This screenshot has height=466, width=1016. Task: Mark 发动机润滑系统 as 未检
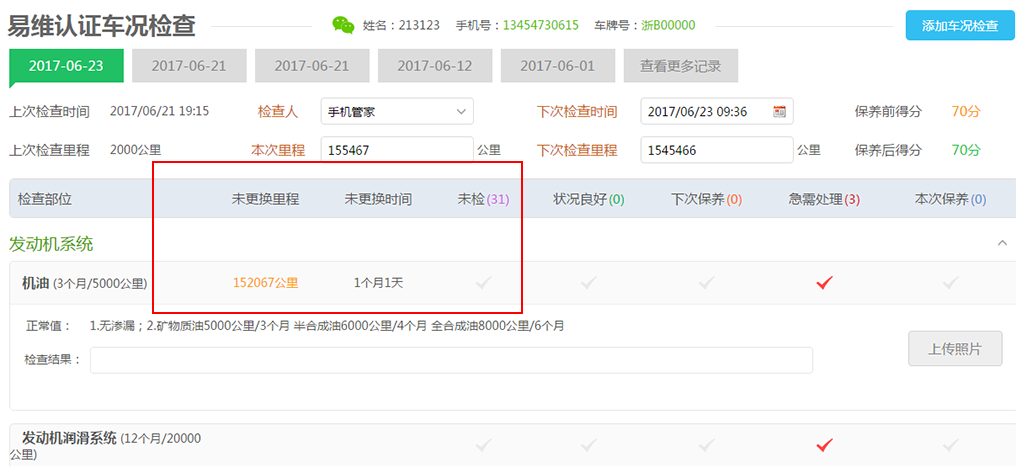[484, 444]
